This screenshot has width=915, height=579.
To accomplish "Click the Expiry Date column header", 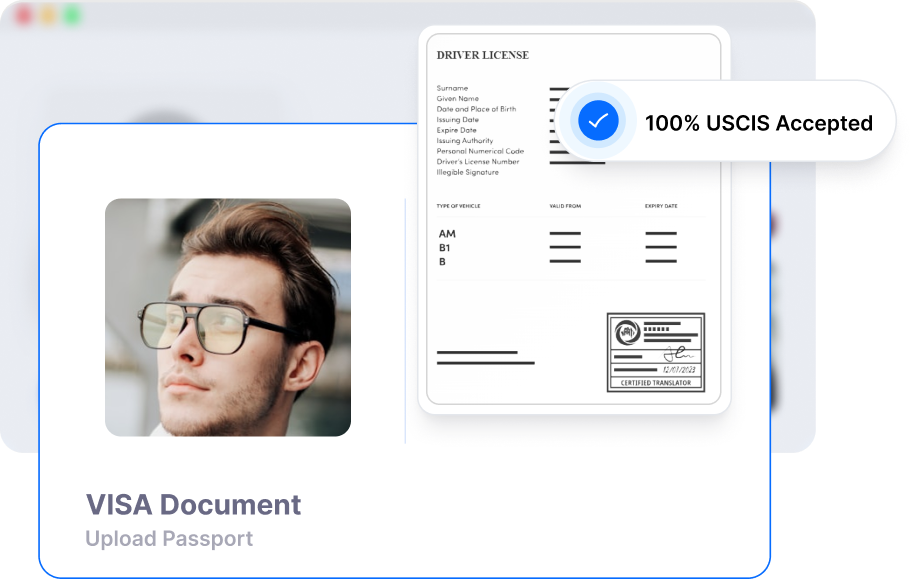I will (660, 206).
